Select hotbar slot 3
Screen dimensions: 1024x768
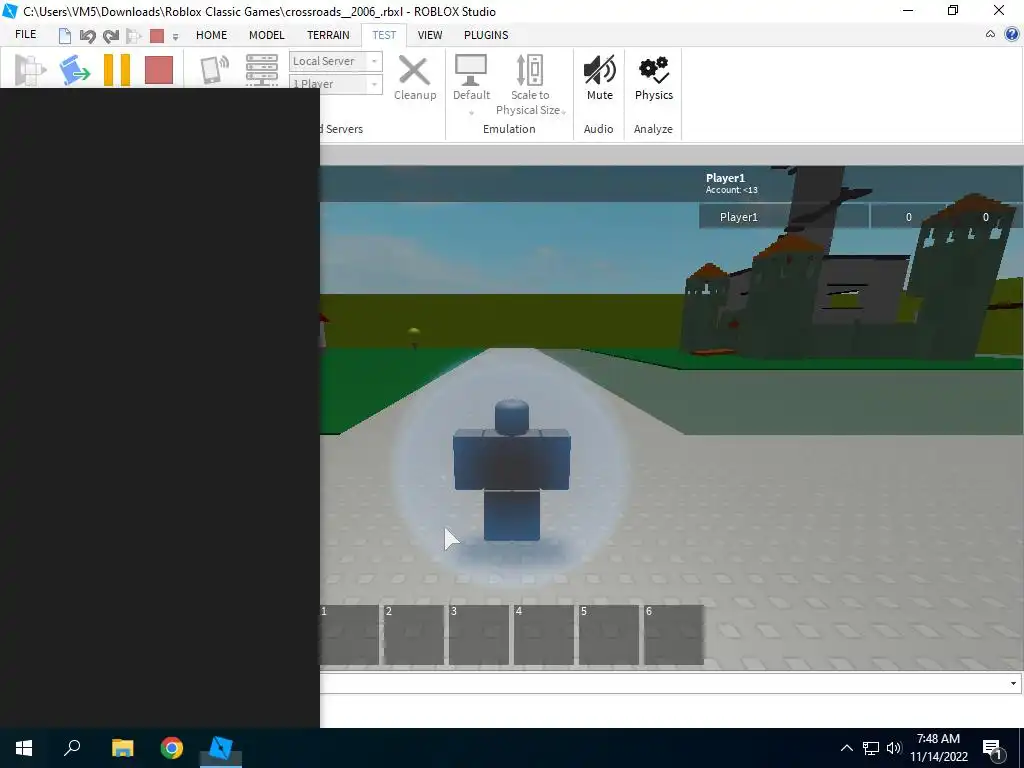[x=479, y=635]
